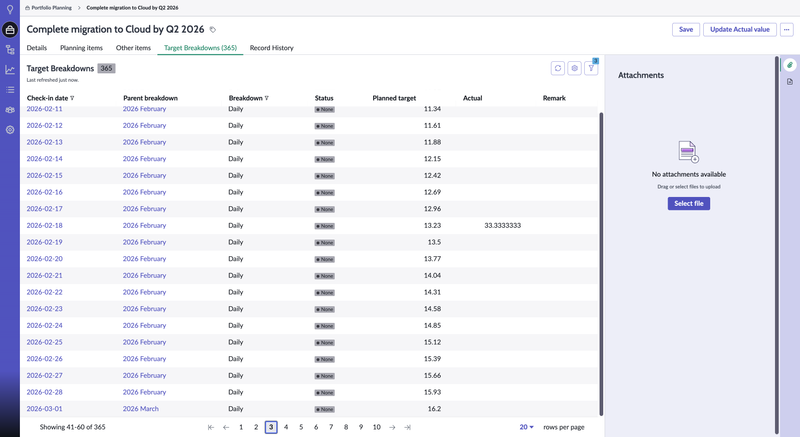Open the briefcase portfolio icon in sidebar
This screenshot has width=800, height=437.
[10, 30]
